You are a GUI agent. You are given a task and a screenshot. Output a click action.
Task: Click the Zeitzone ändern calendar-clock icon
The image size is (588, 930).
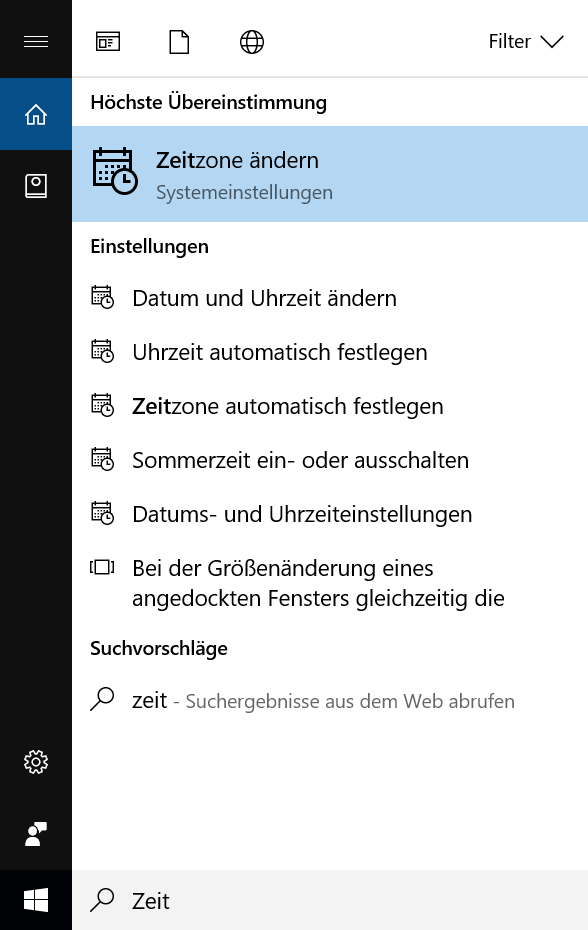(113, 172)
